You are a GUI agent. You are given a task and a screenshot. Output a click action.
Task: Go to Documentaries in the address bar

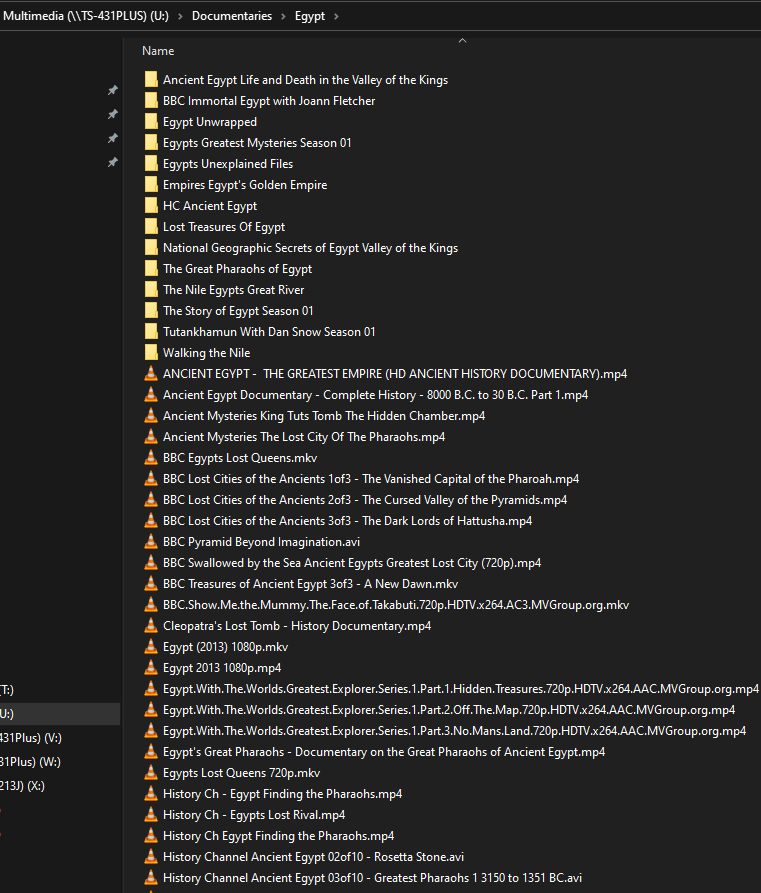(x=232, y=16)
